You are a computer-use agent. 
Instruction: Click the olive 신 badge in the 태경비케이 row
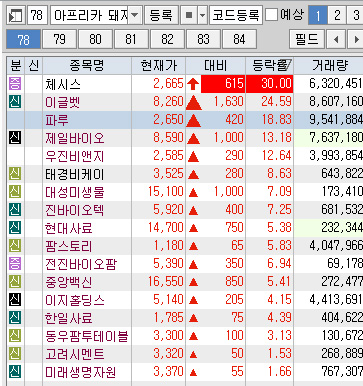tap(15, 173)
